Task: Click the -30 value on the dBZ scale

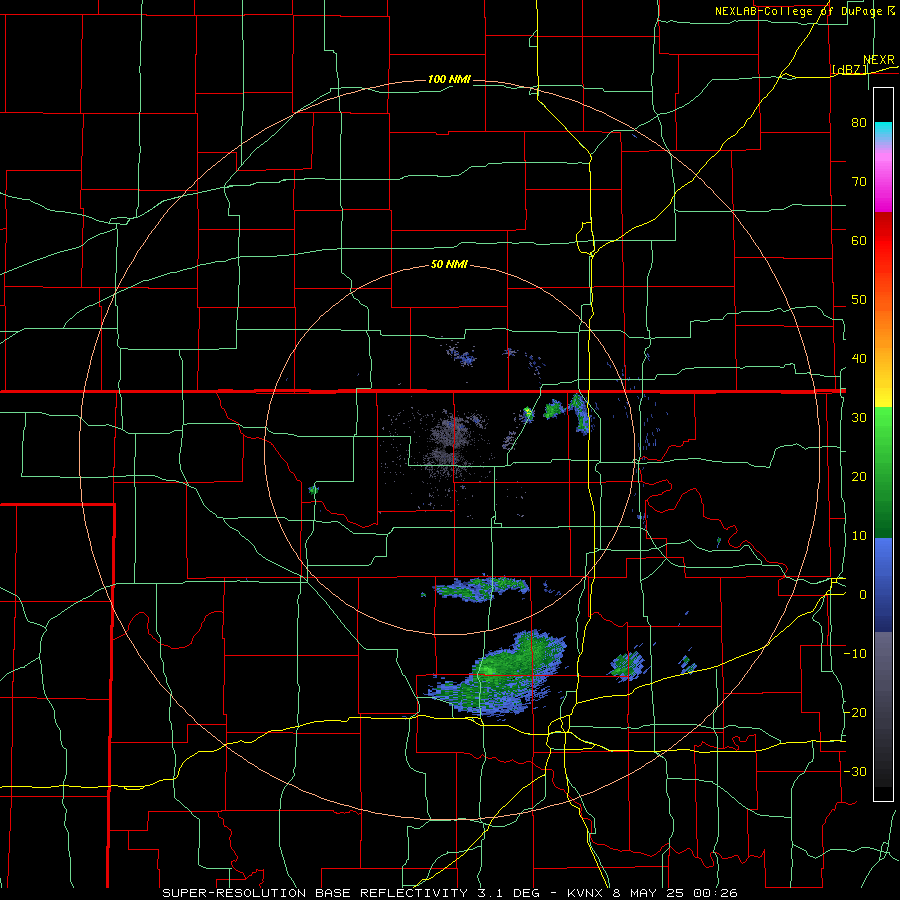Action: (x=855, y=772)
